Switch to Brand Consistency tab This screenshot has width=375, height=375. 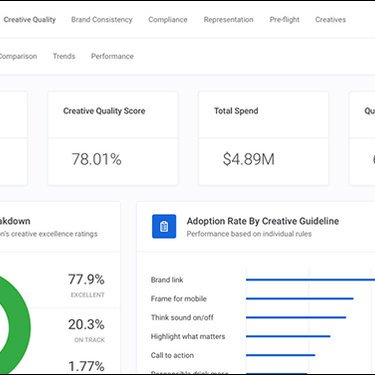[x=102, y=20]
